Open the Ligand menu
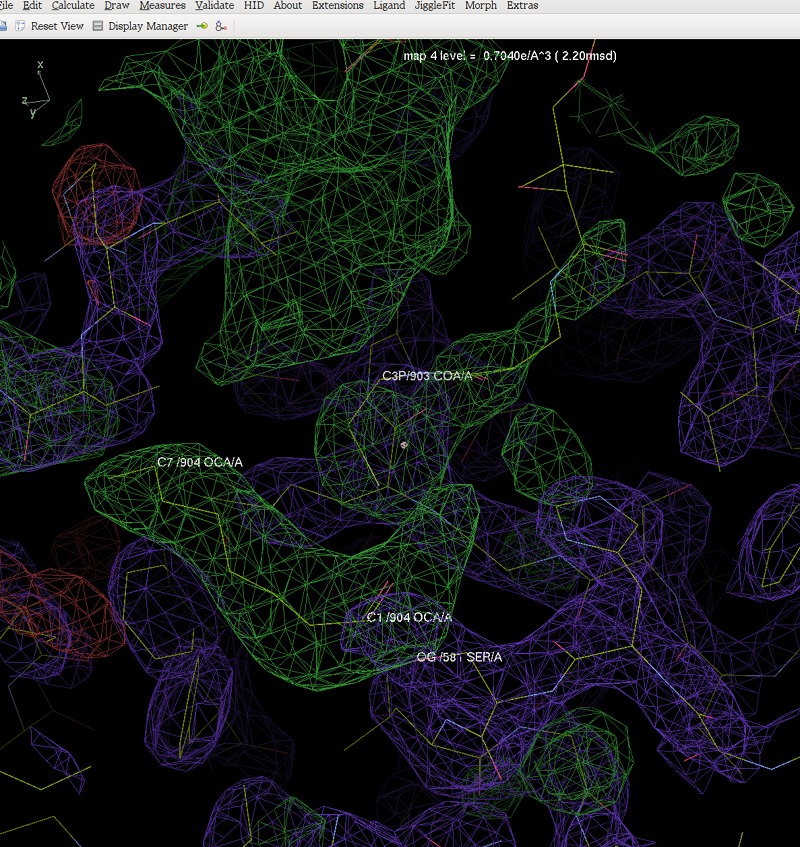The width and height of the screenshot is (800, 847). pyautogui.click(x=389, y=6)
